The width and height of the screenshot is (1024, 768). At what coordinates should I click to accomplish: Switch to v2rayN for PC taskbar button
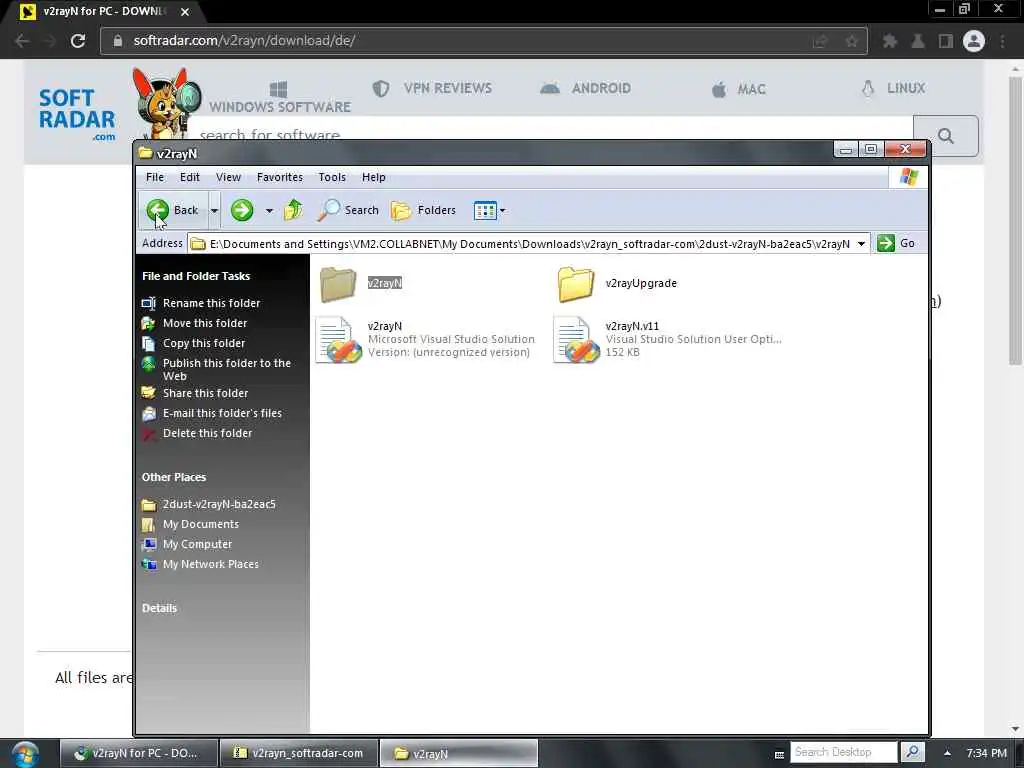click(138, 753)
